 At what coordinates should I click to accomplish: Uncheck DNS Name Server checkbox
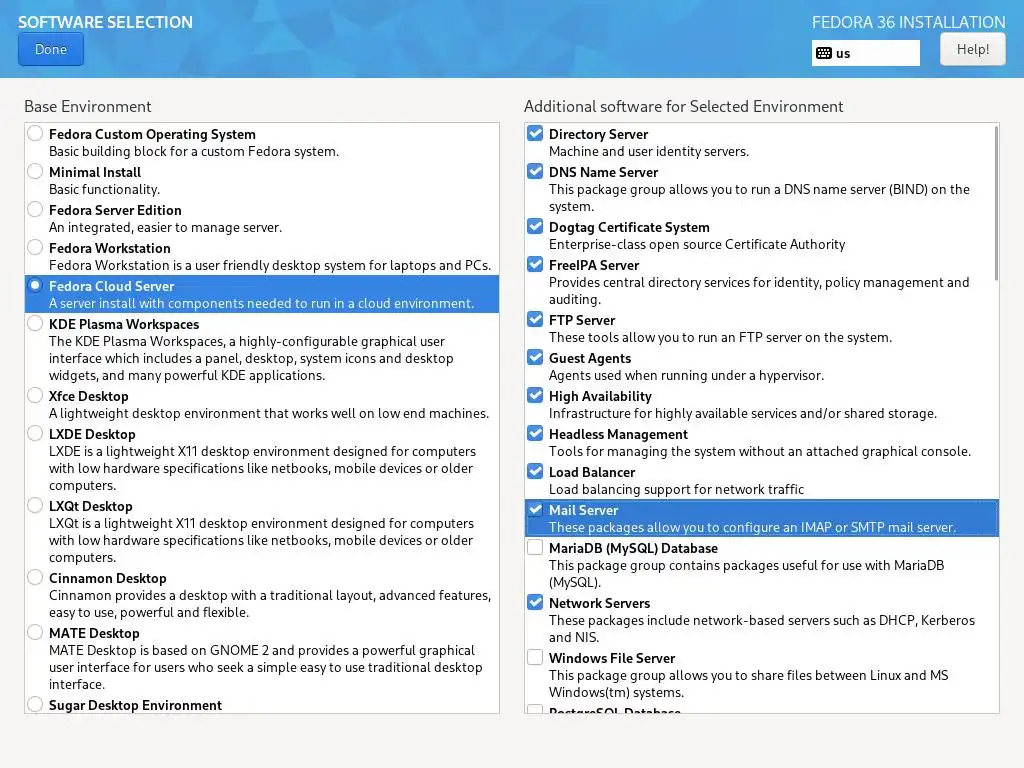535,171
